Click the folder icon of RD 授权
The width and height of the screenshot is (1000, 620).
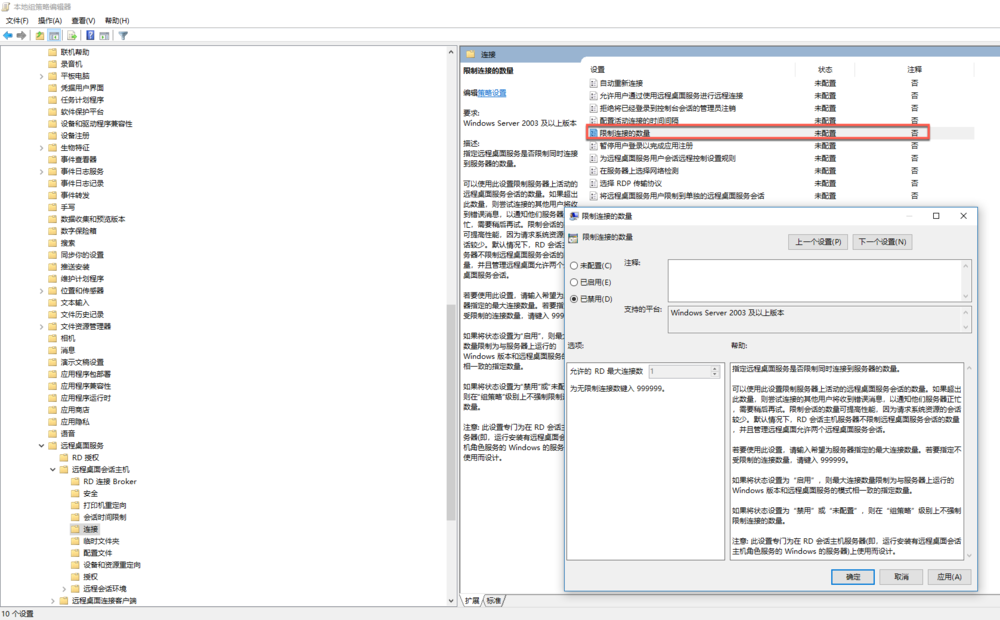tap(64, 457)
